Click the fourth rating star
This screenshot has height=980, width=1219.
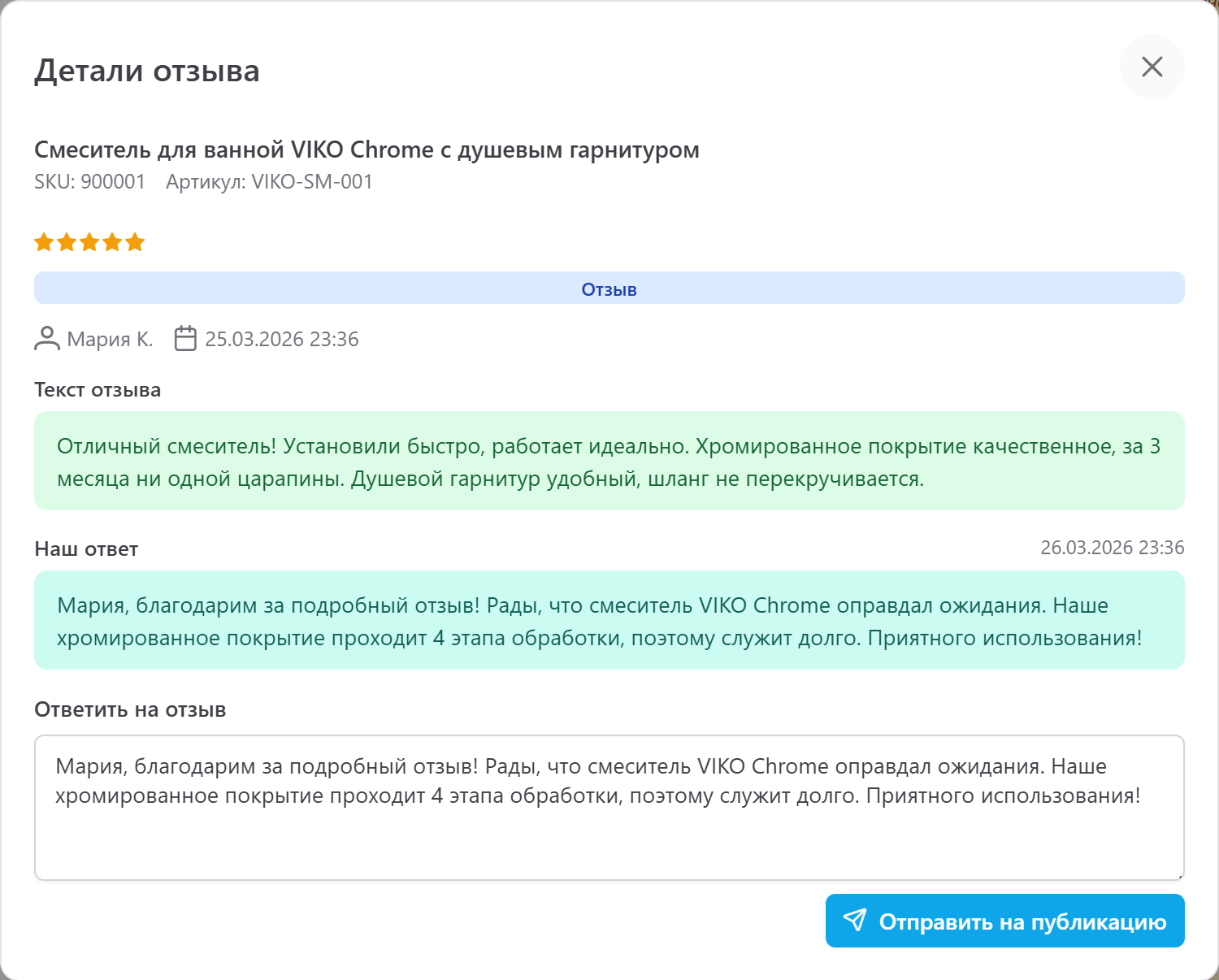click(112, 241)
